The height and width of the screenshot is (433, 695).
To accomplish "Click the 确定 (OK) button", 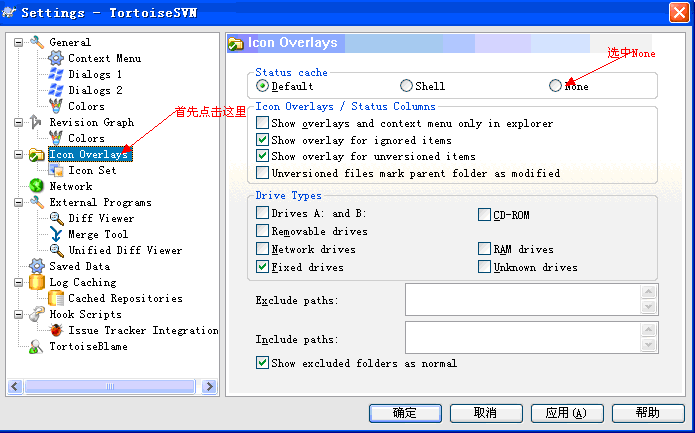I will (x=405, y=413).
